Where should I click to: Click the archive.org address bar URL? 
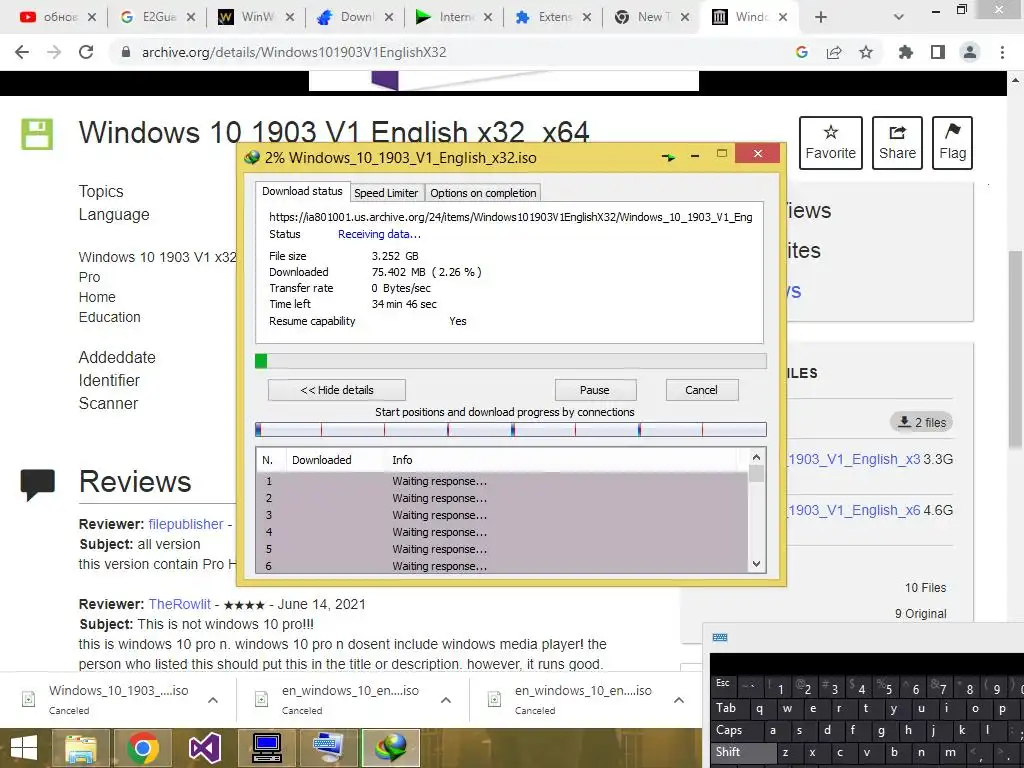(294, 52)
